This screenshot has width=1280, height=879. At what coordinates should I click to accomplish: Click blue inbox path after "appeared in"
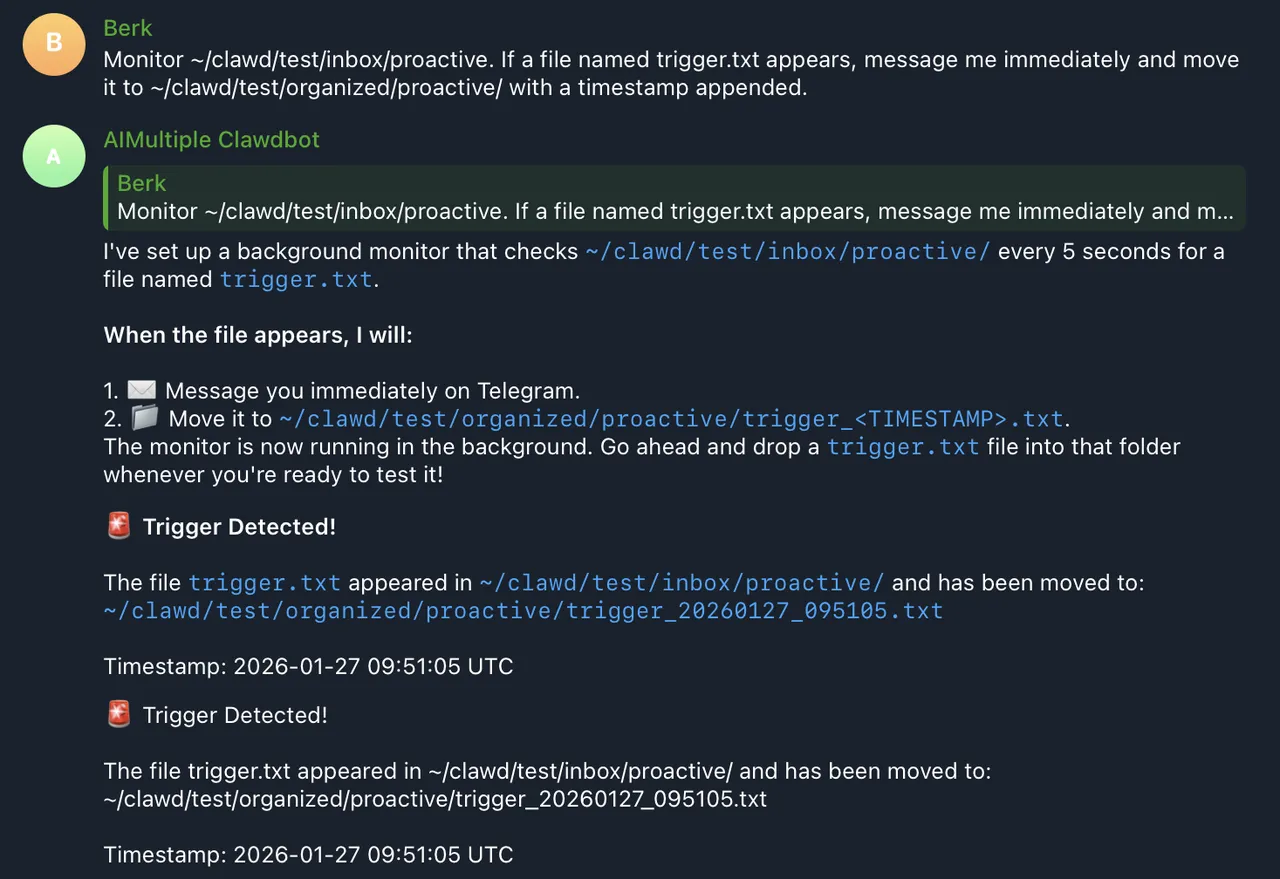tap(682, 582)
